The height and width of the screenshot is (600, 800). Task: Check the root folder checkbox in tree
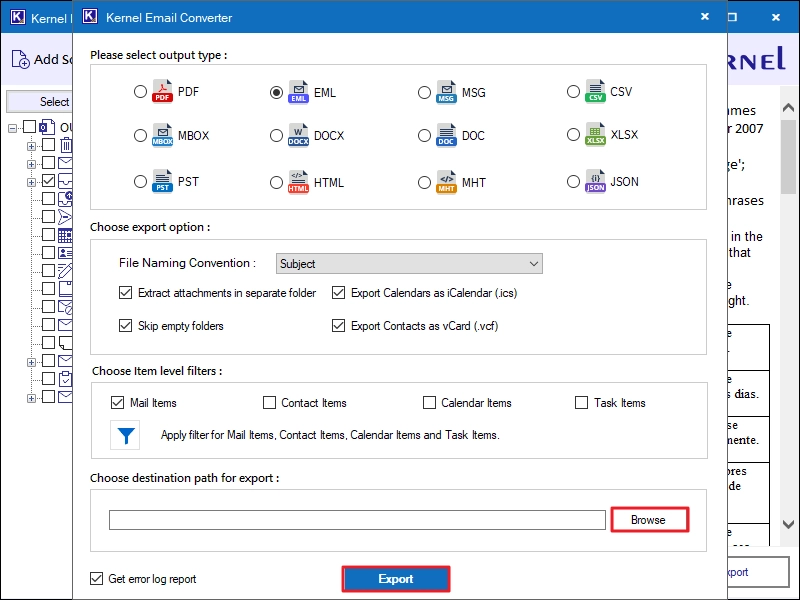pos(30,127)
